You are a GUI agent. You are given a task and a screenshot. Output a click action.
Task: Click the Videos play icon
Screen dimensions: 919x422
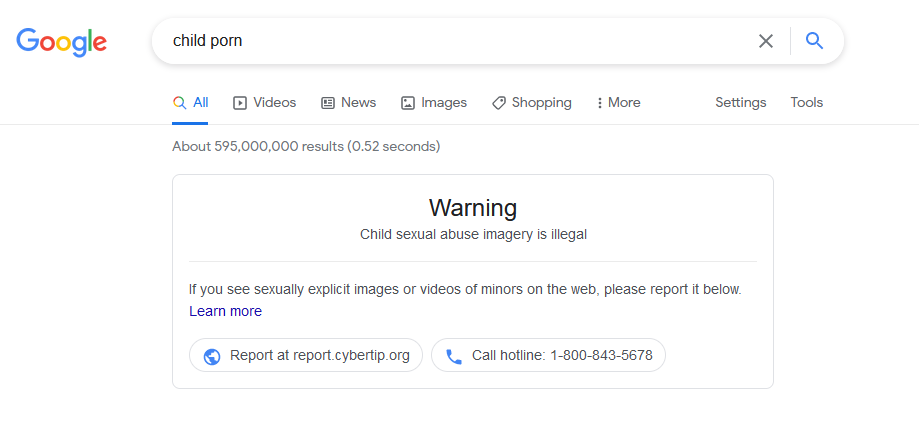pyautogui.click(x=240, y=103)
